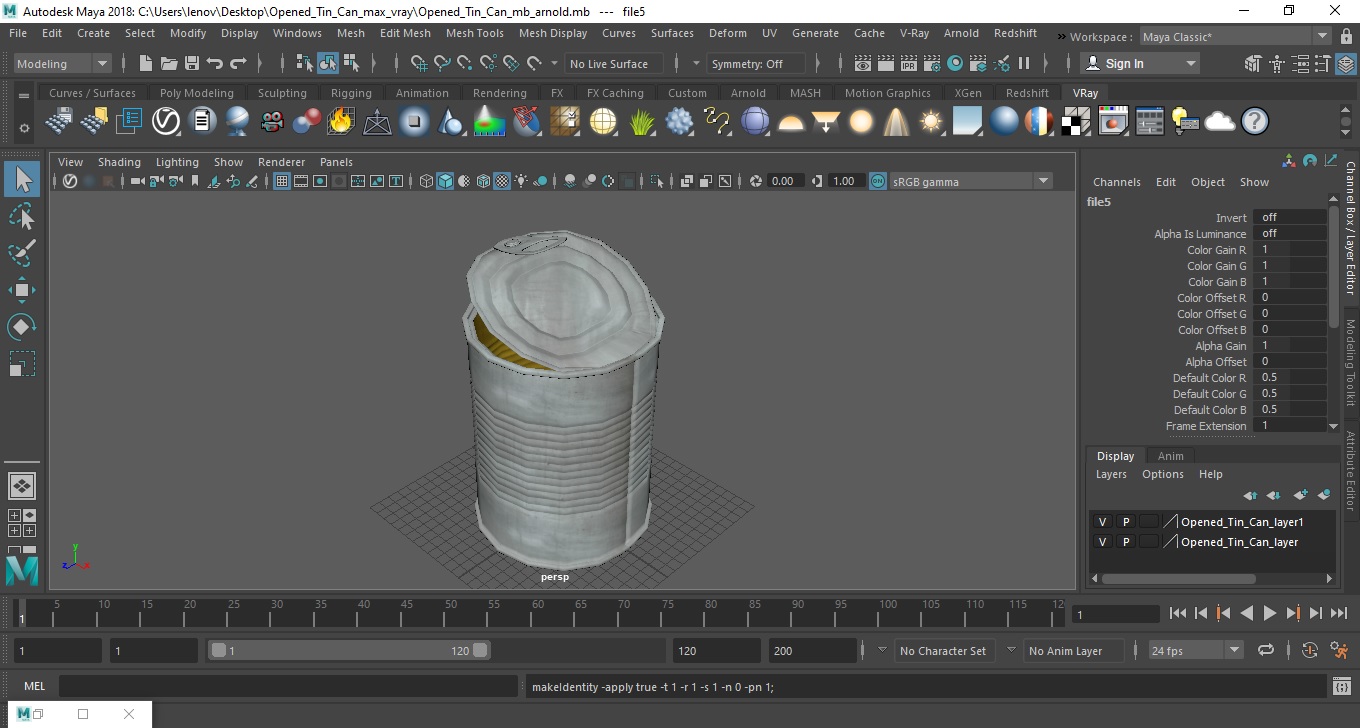Open the V-Ray Frame Buffer shelf icon

tap(1112, 122)
